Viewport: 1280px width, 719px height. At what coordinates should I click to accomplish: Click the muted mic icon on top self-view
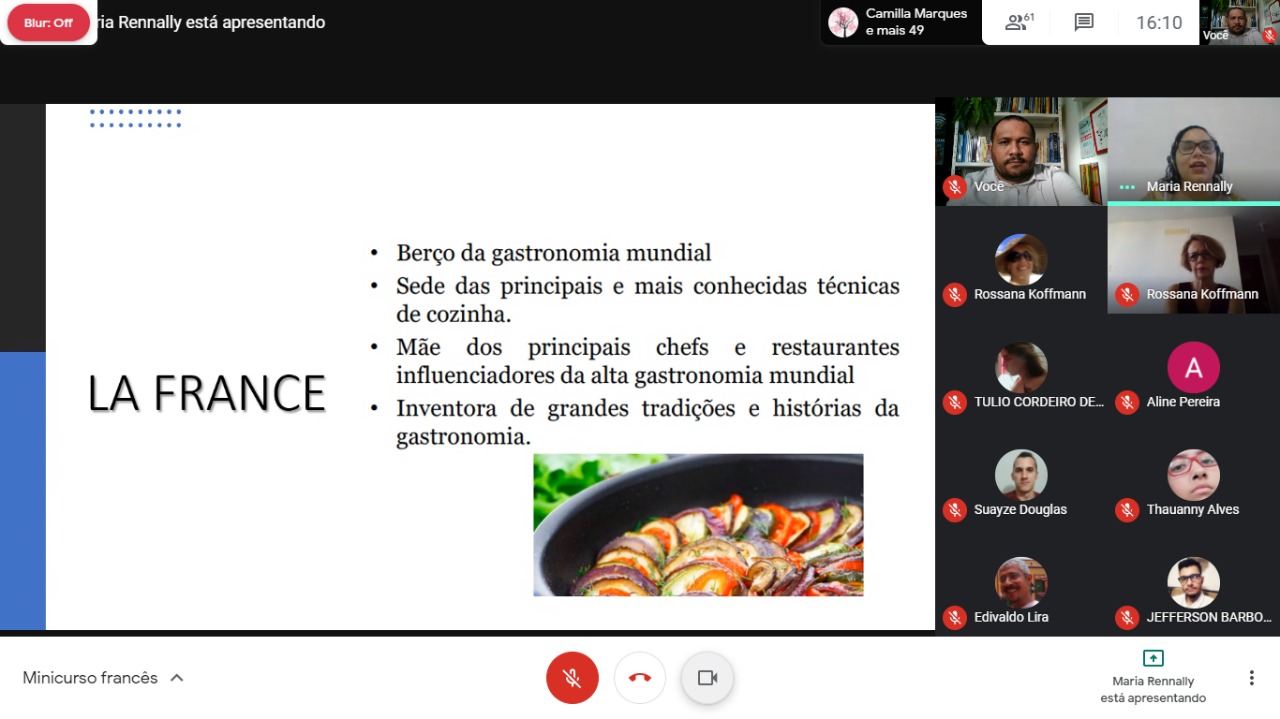1269,35
